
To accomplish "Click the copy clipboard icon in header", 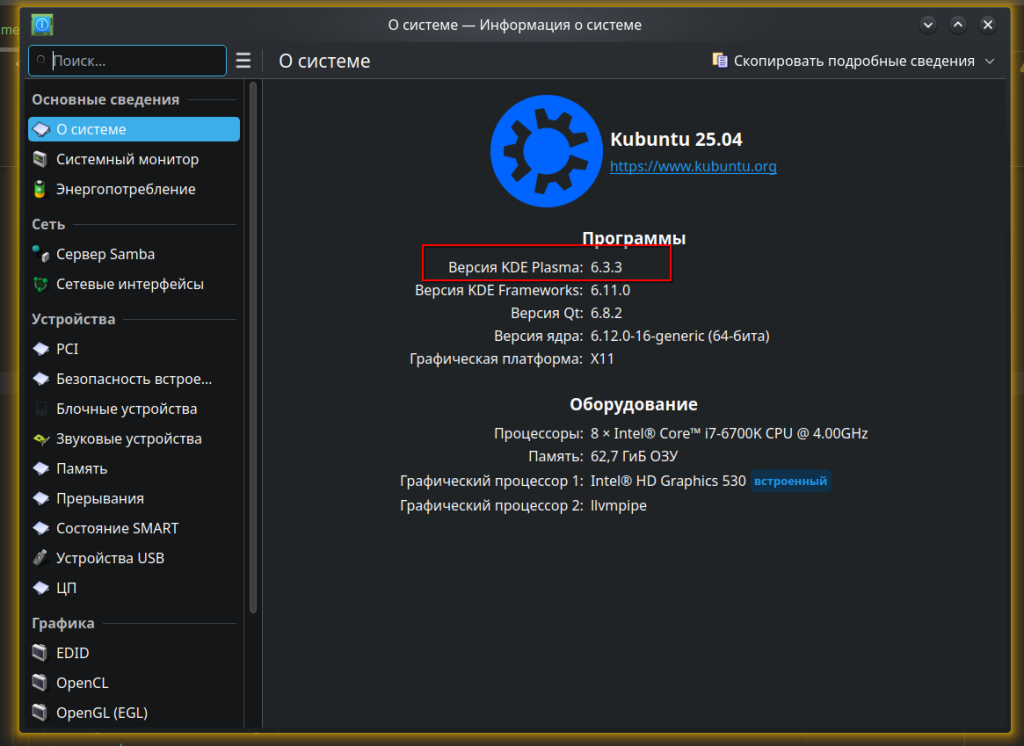I will (720, 61).
